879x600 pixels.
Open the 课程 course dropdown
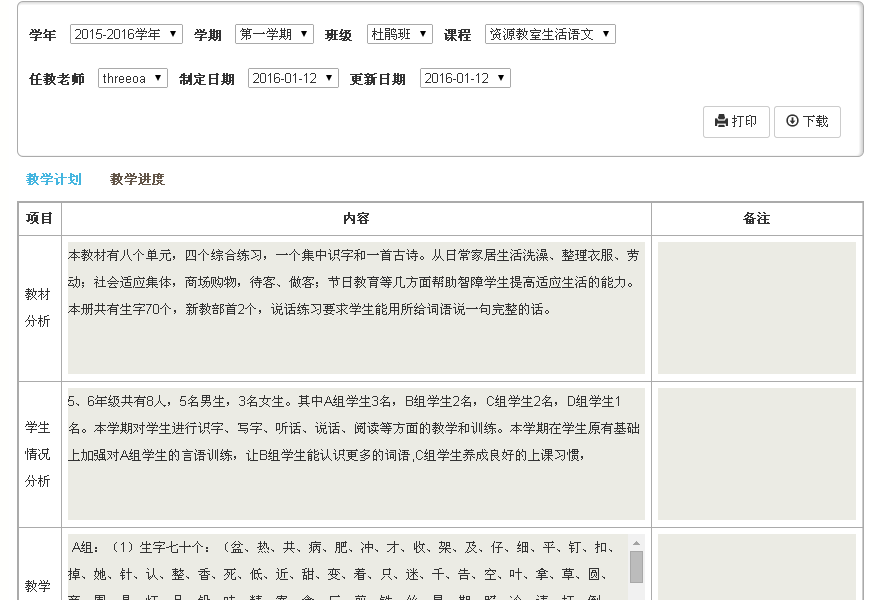pos(548,33)
